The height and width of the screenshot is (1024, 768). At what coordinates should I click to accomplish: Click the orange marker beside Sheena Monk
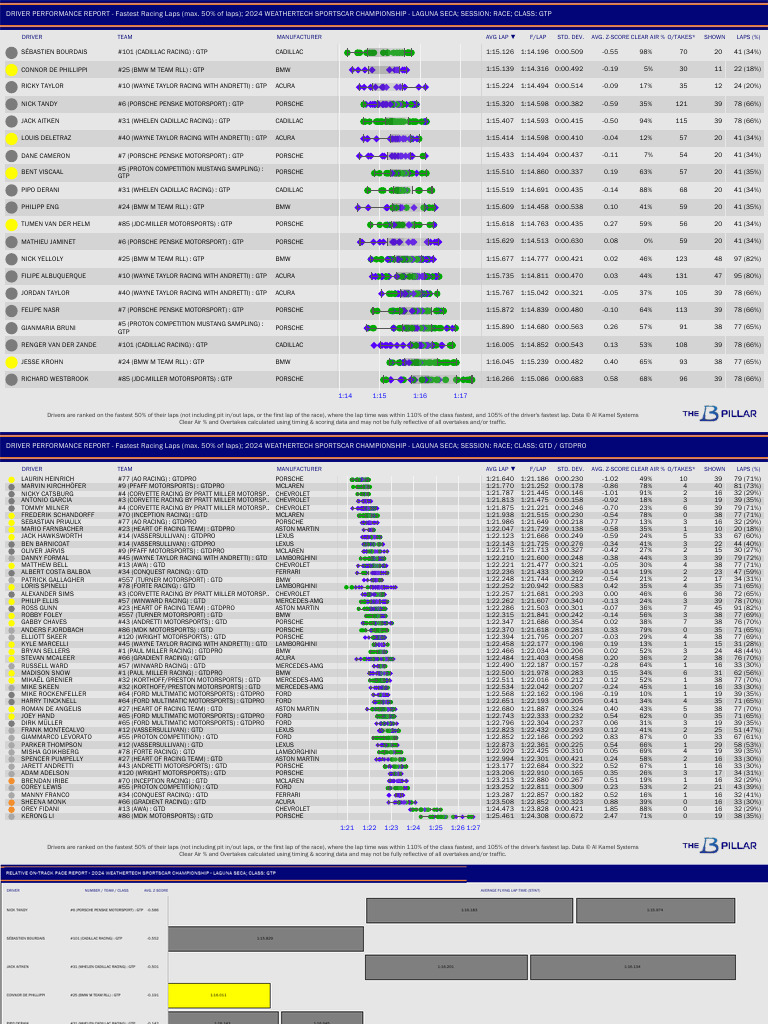point(11,802)
